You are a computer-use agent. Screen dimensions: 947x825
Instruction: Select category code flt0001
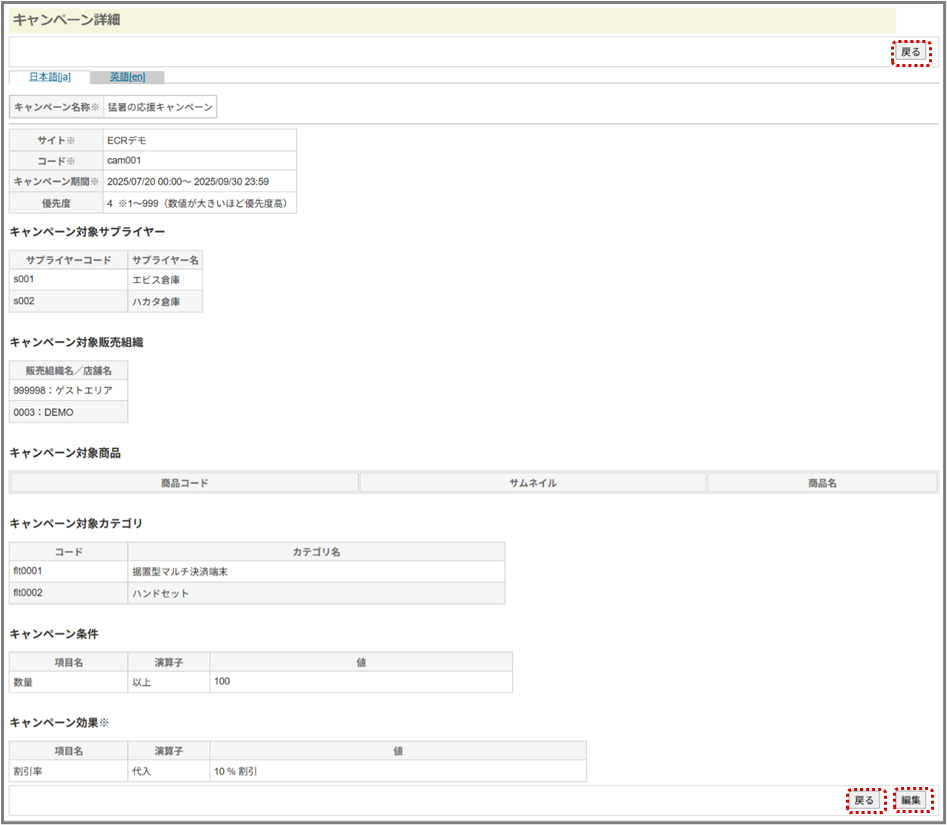click(28, 571)
